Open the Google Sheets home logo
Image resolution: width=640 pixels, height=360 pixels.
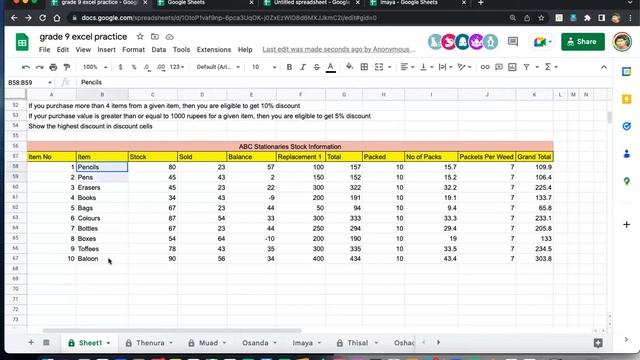click(22, 42)
